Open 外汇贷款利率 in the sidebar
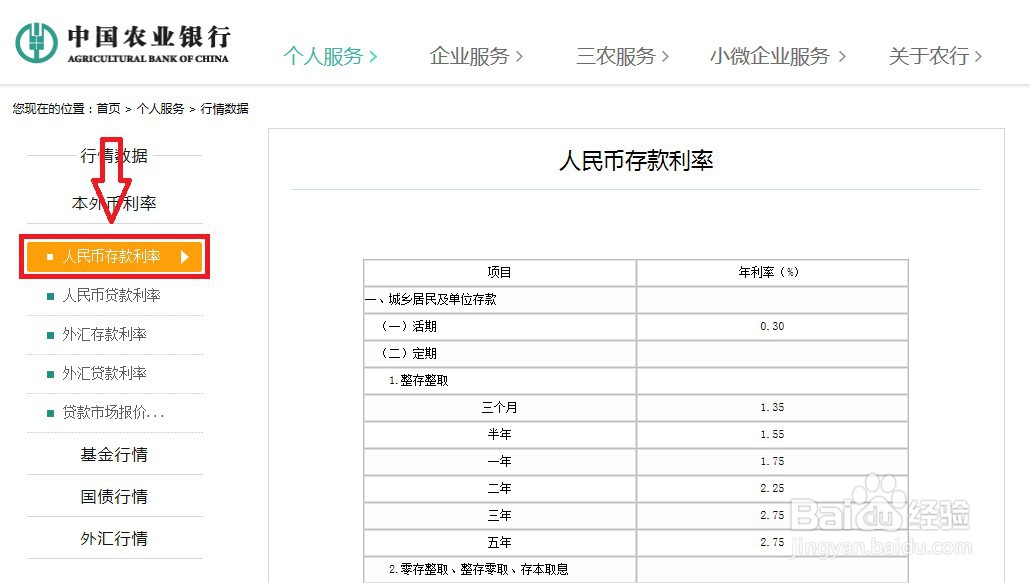This screenshot has height=583, width=1030. (x=104, y=373)
